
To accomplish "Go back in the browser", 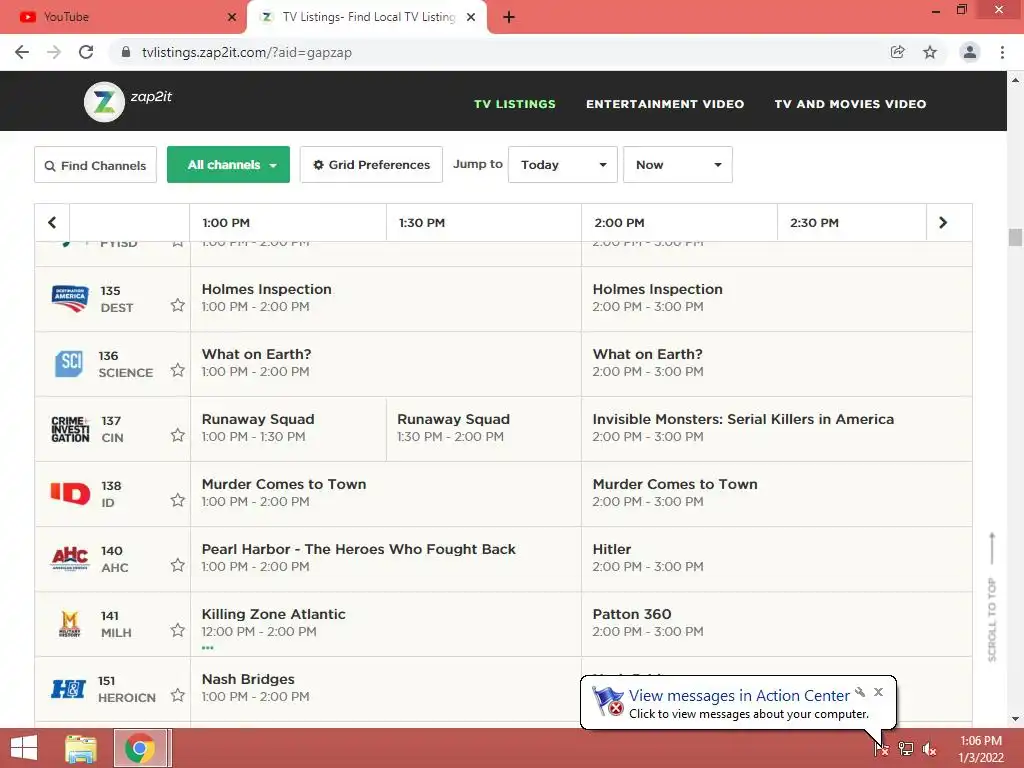I will (x=22, y=52).
